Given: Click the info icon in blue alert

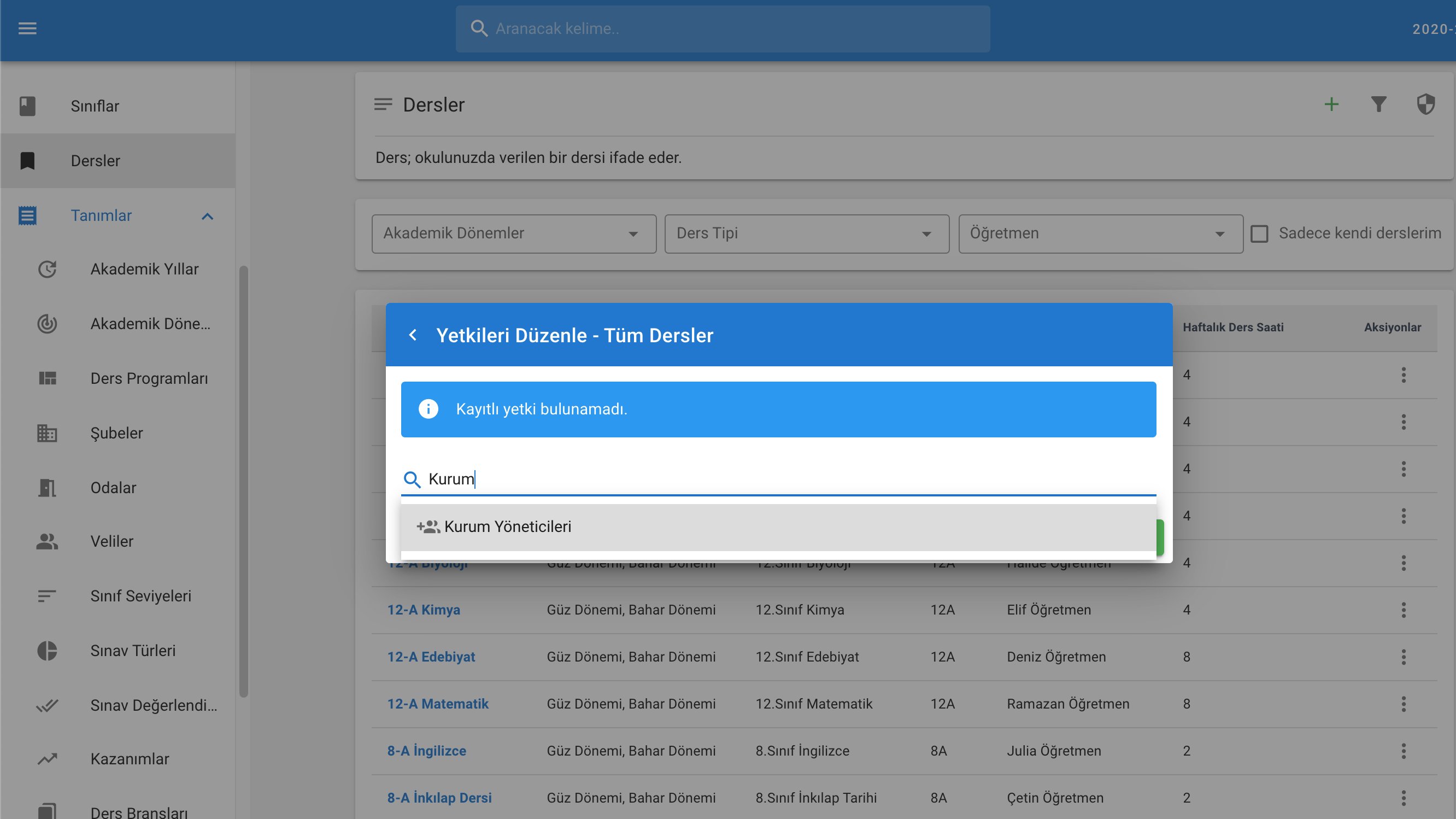Looking at the screenshot, I should [x=428, y=408].
